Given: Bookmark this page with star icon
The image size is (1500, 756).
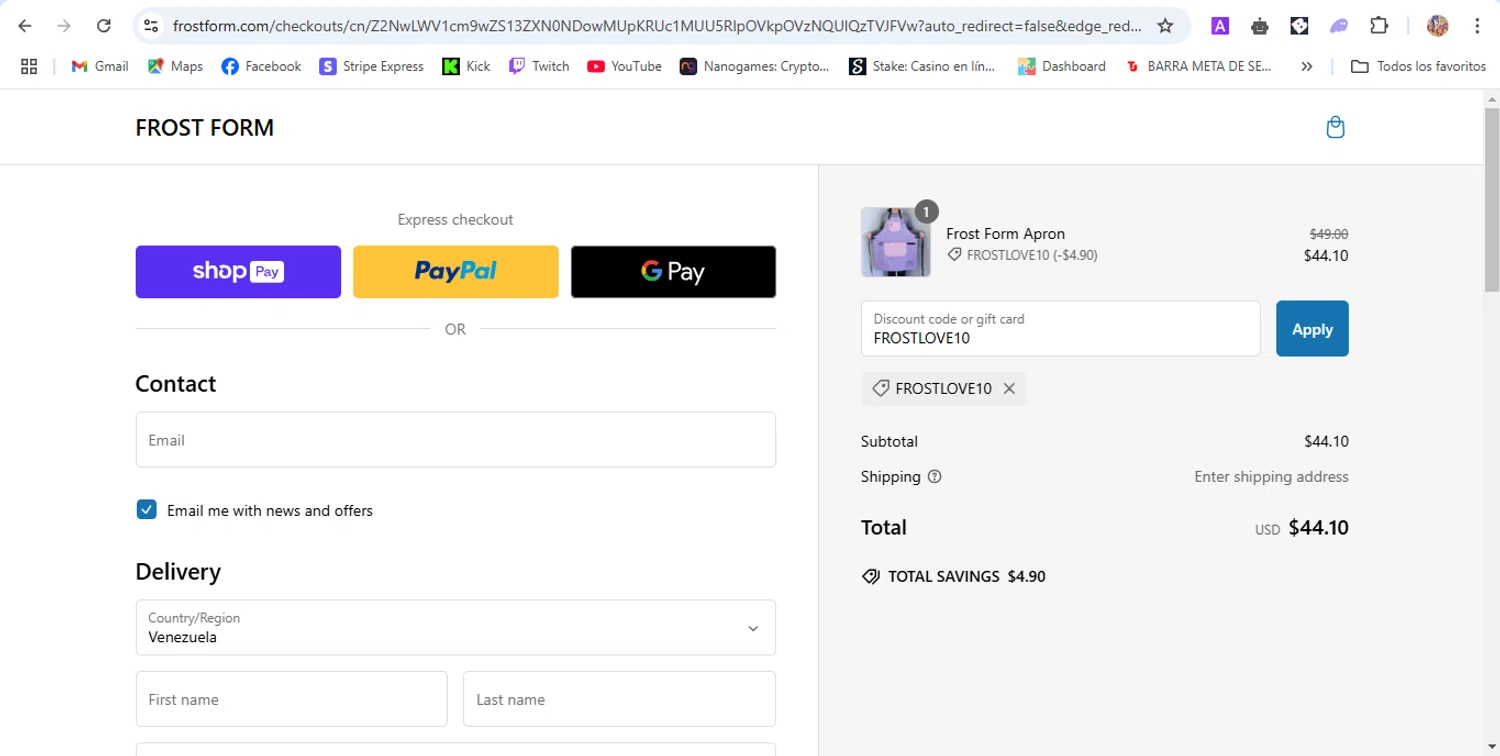Looking at the screenshot, I should (x=1165, y=26).
